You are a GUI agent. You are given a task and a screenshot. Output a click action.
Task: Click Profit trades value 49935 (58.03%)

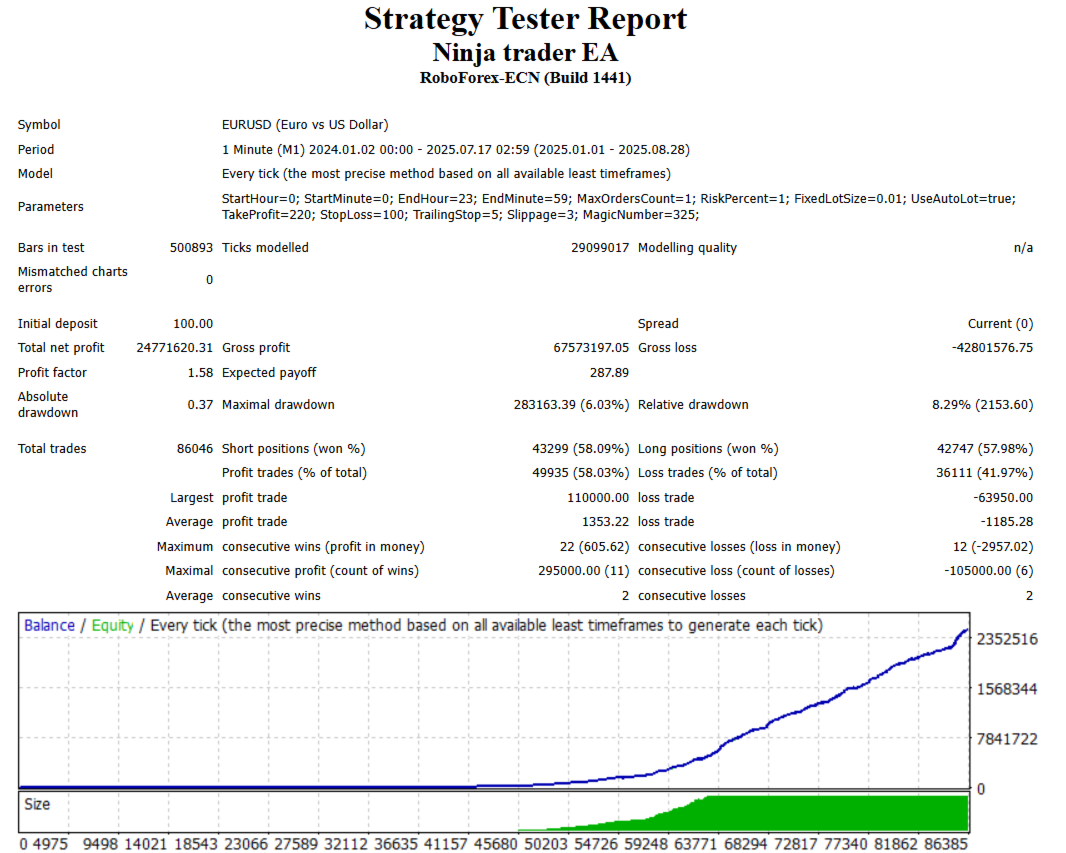[581, 473]
